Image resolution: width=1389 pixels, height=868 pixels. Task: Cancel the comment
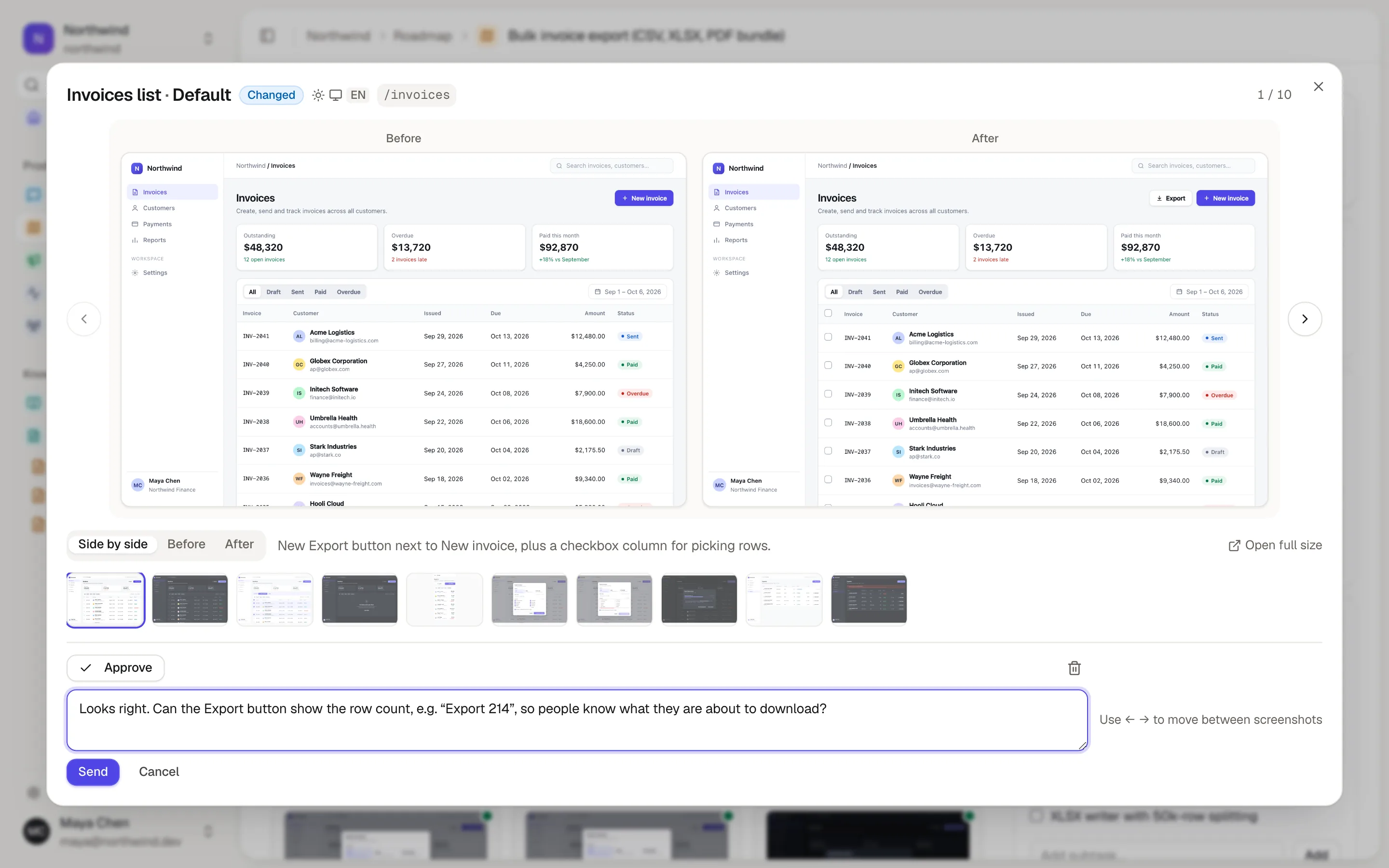159,772
